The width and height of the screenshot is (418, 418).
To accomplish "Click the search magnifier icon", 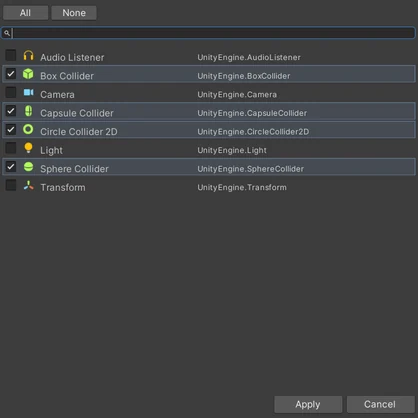I will click(7, 33).
